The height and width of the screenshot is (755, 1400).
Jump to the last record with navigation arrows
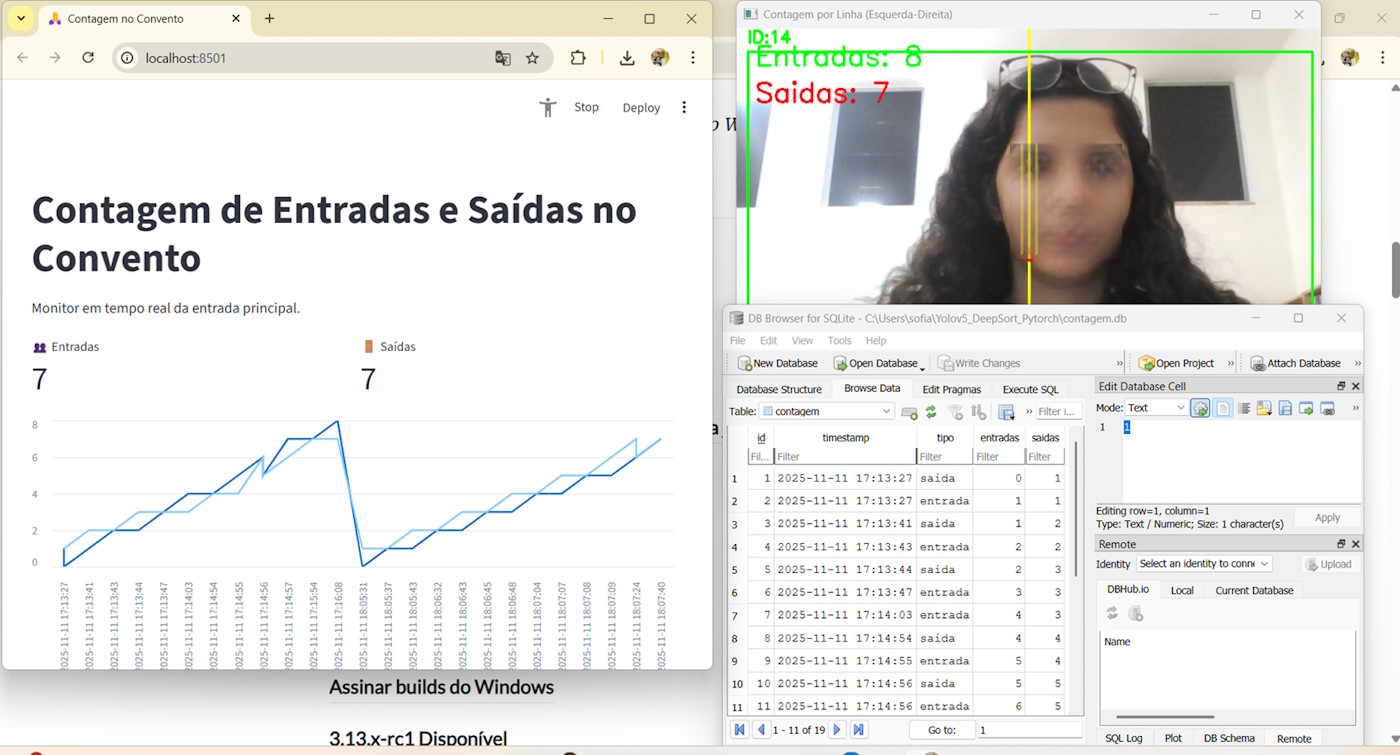tap(858, 729)
